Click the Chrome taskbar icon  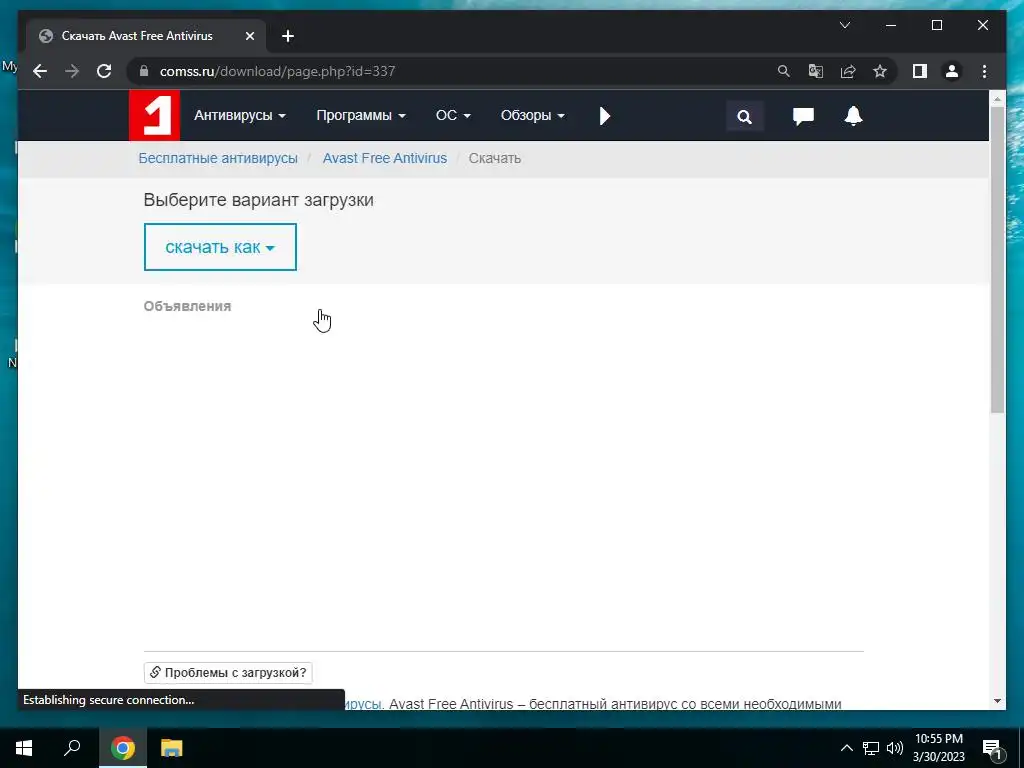tap(123, 748)
